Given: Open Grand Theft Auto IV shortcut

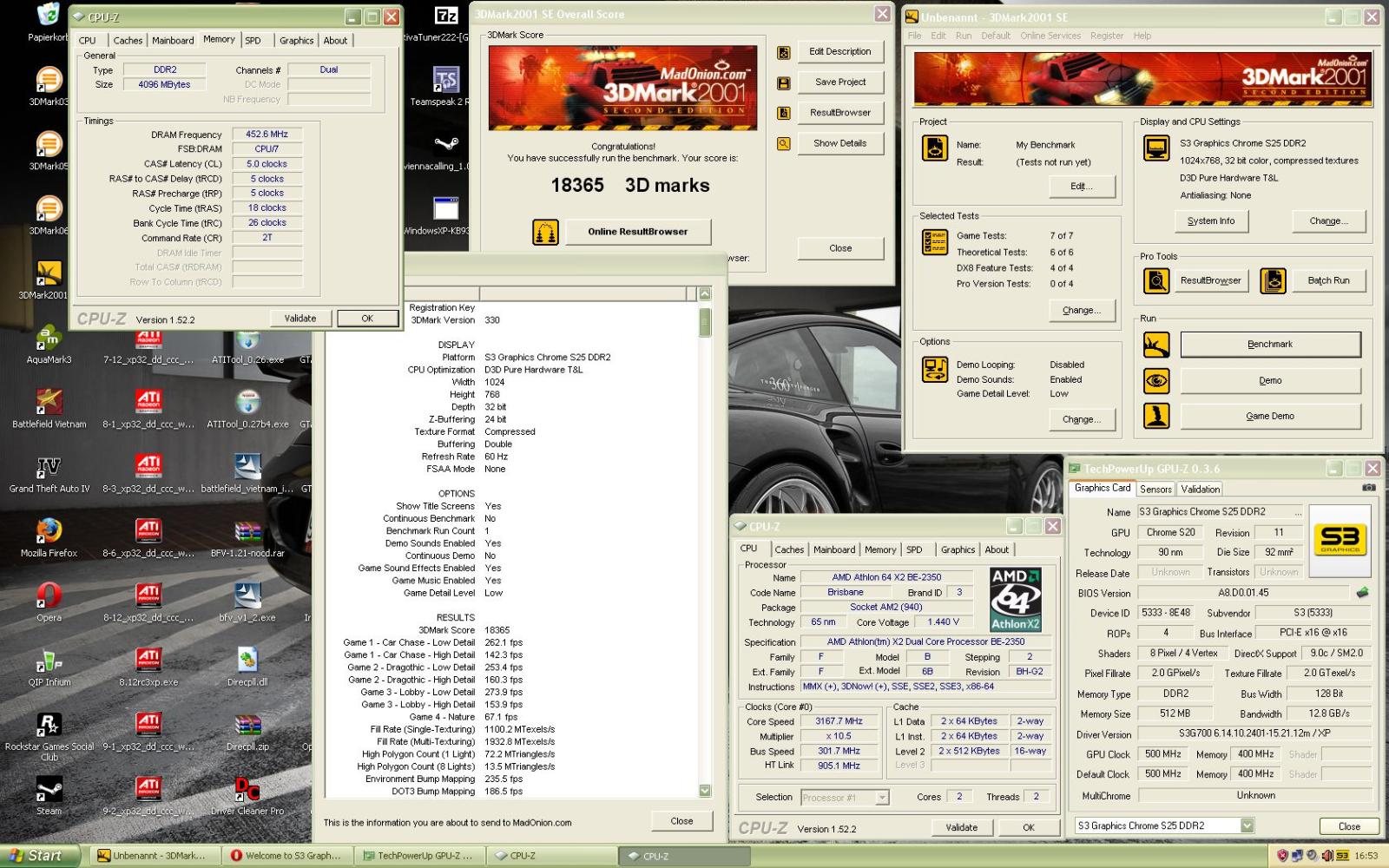Looking at the screenshot, I should click(49, 467).
